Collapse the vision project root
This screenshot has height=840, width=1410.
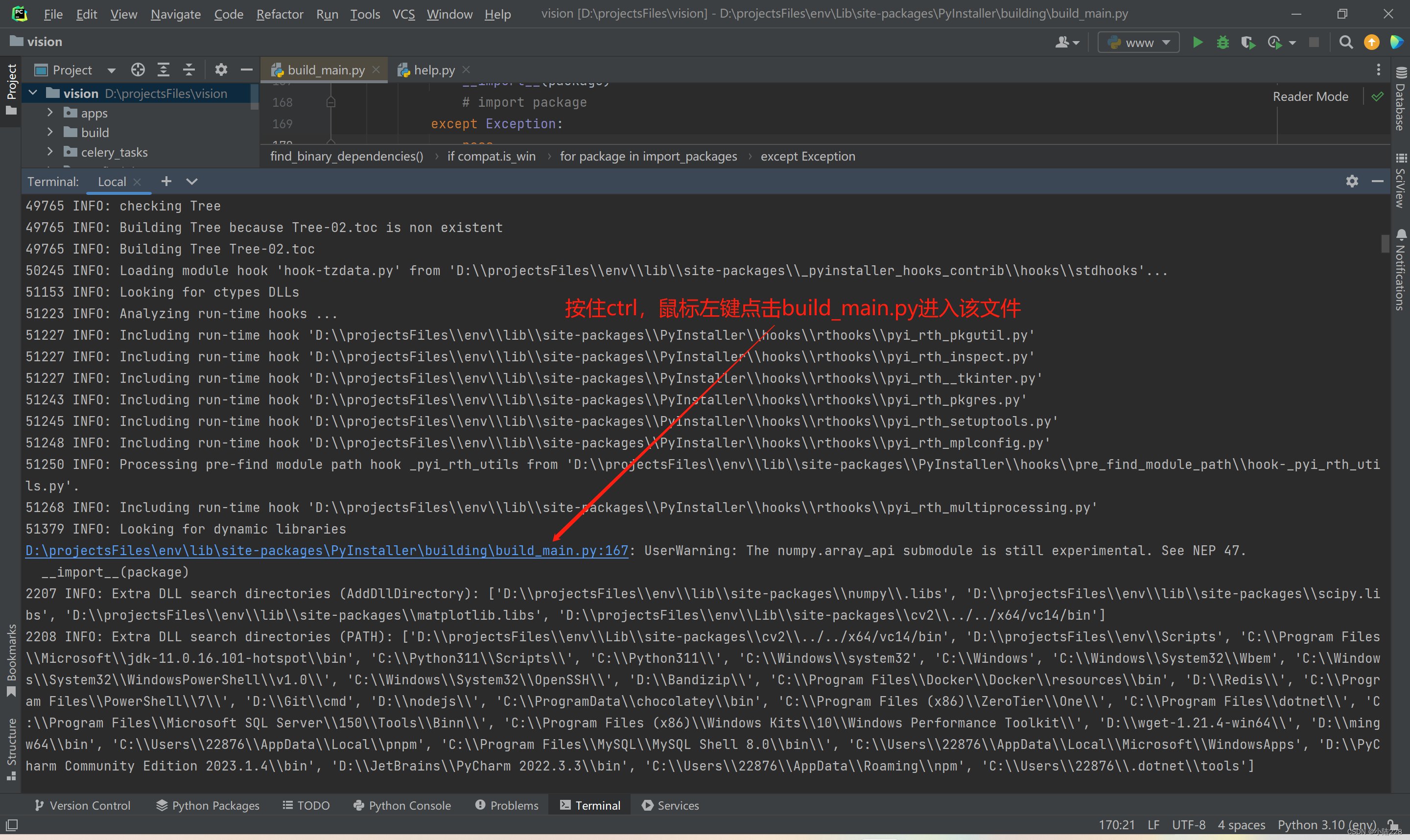[33, 93]
